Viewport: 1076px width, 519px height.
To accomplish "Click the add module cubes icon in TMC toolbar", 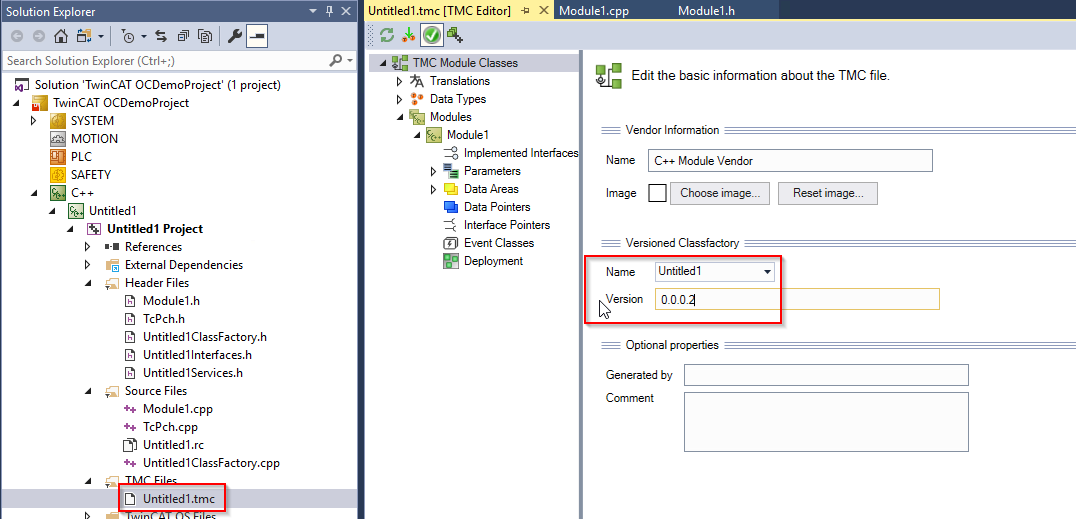I will pos(455,35).
